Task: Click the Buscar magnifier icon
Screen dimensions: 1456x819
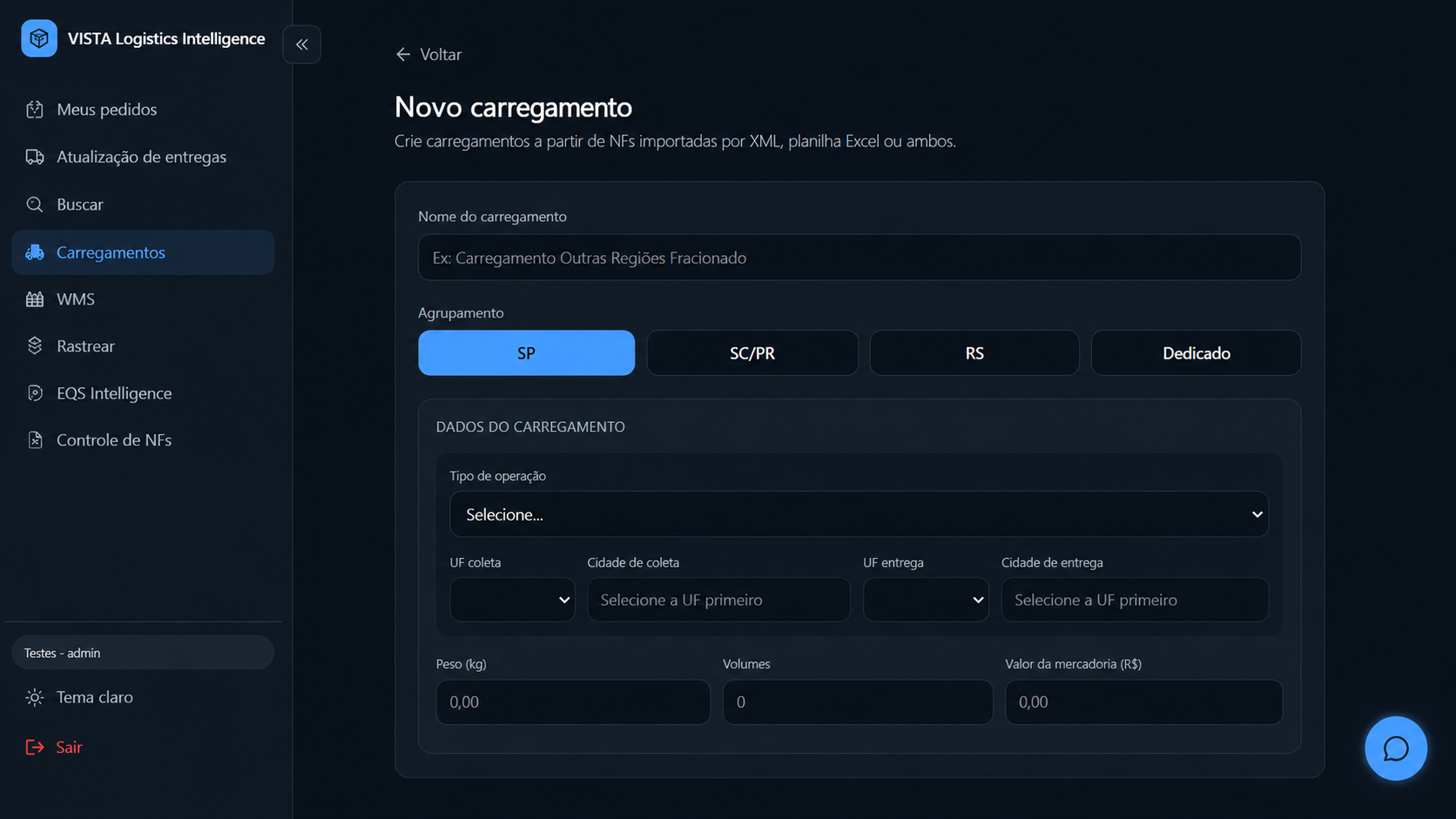Action: pyautogui.click(x=35, y=205)
